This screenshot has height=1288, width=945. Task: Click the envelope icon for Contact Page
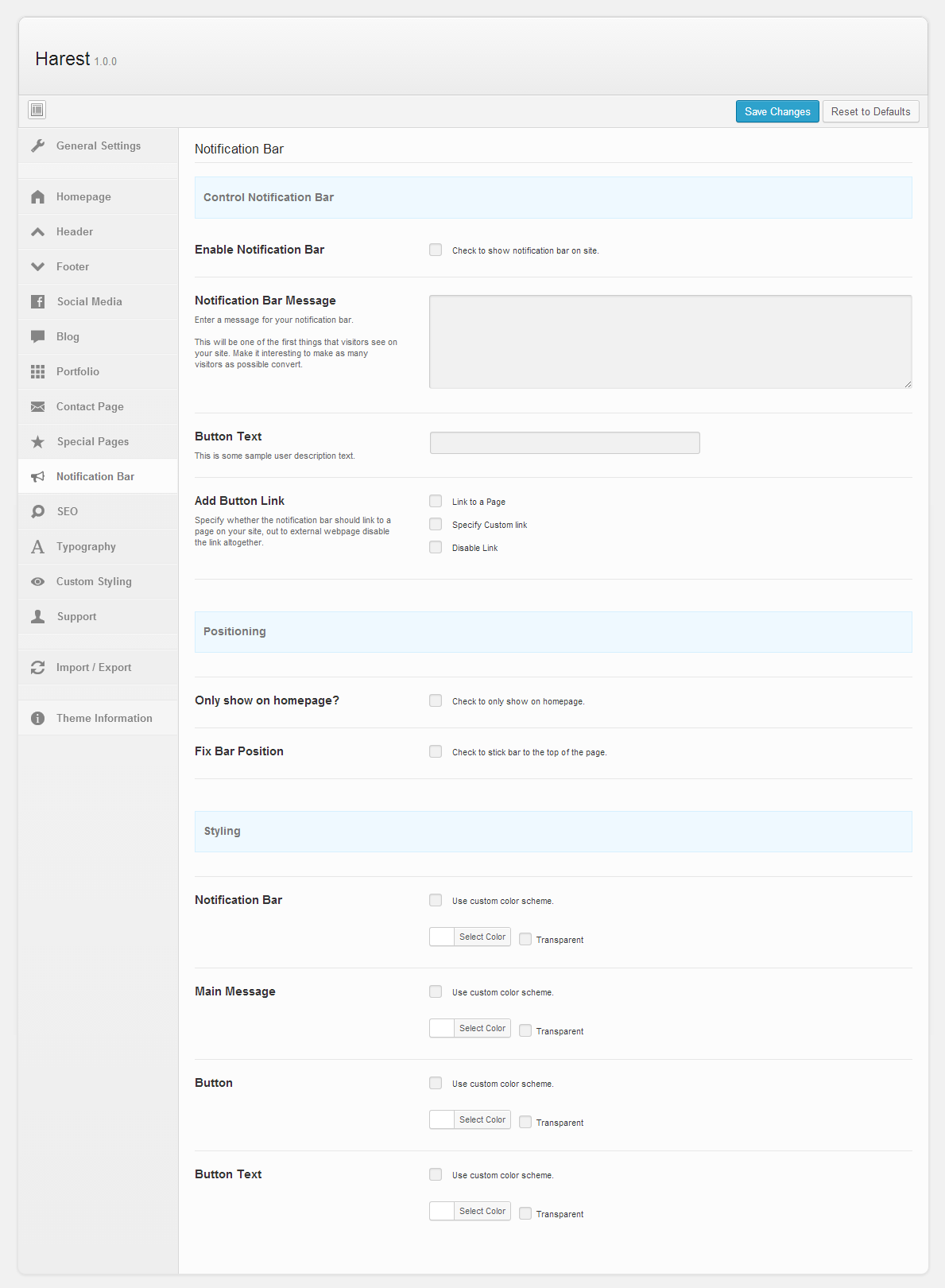(37, 407)
